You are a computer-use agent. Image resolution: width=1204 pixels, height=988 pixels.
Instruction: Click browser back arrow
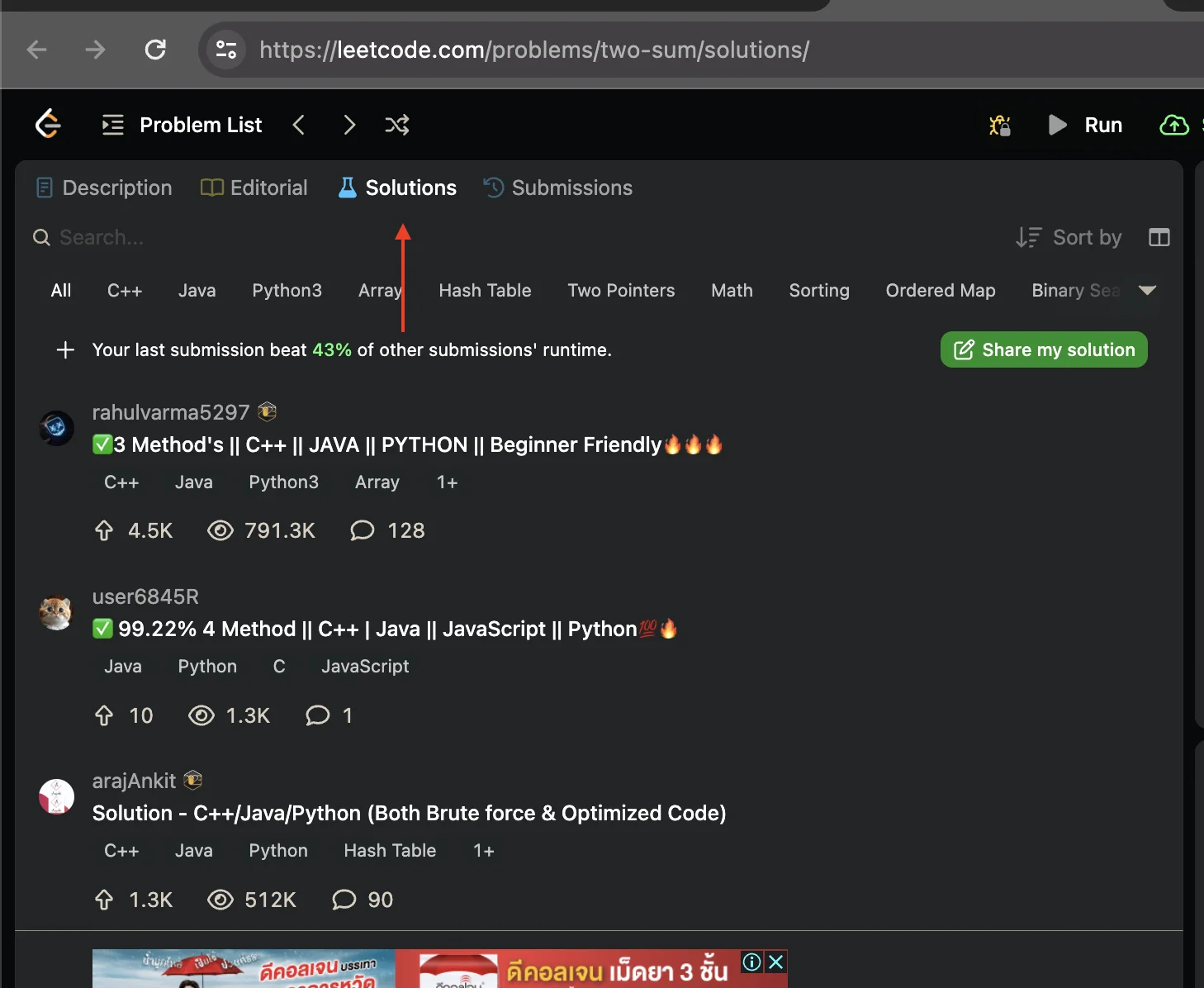click(36, 50)
